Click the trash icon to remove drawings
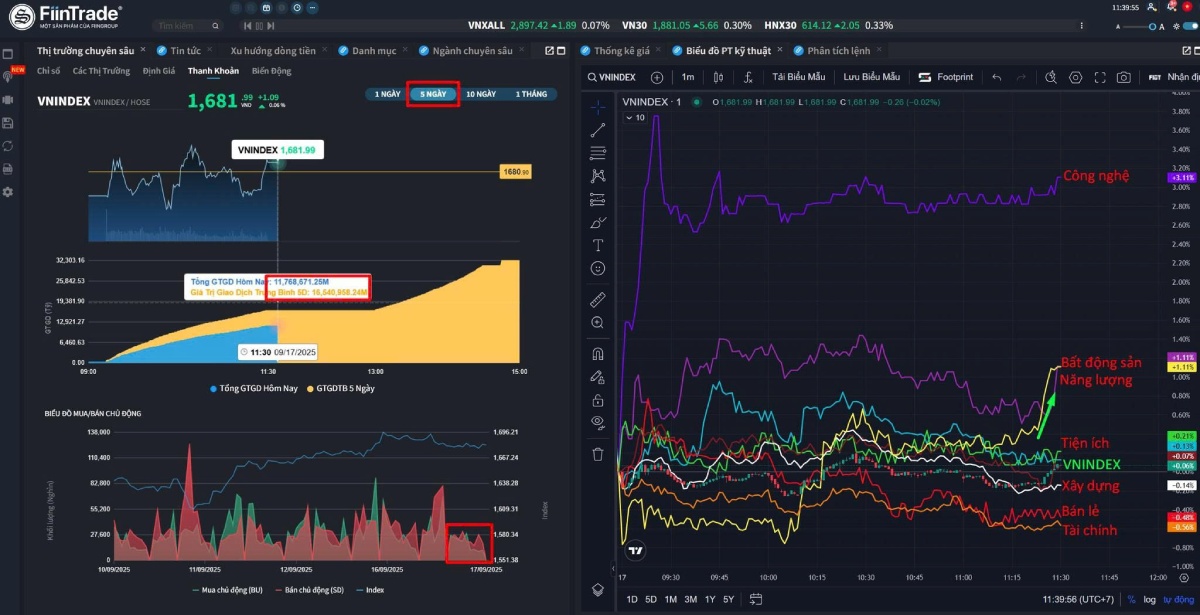The image size is (1200, 615). tap(597, 453)
